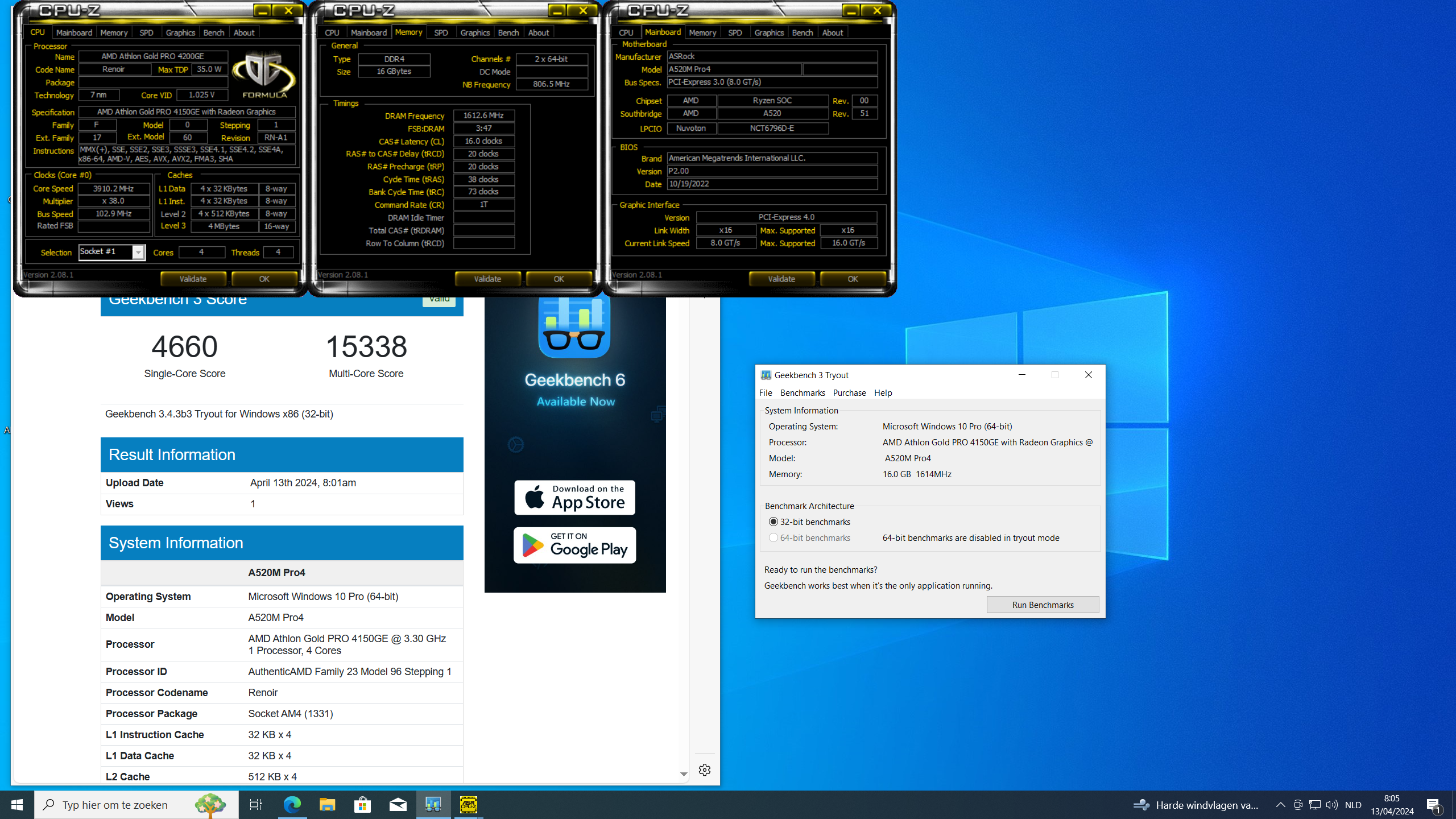Viewport: 1456px width, 819px height.
Task: Minimize the Geekbench 3 Tryout window
Action: pos(1022,375)
